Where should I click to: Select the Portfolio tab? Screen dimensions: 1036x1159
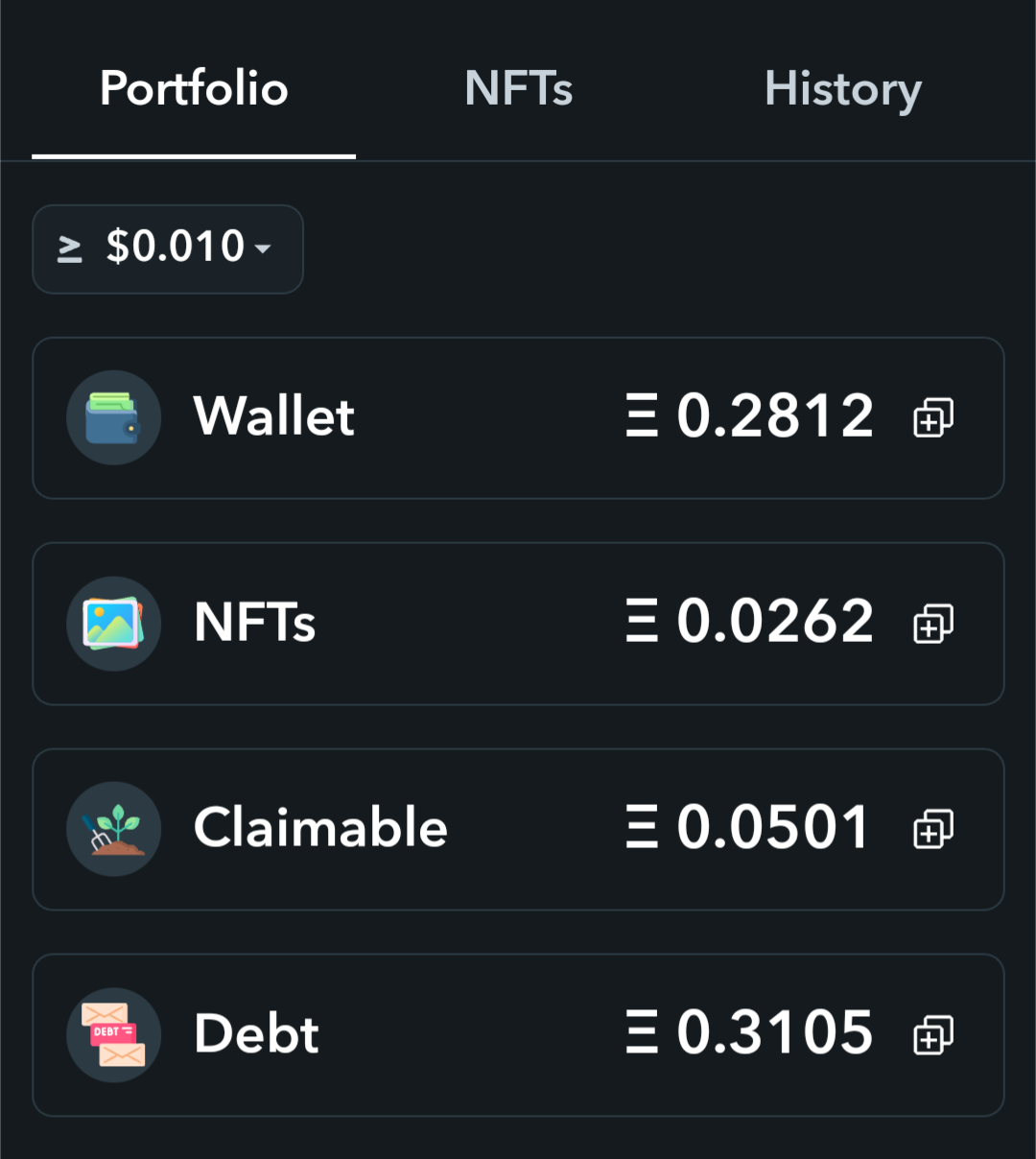tap(194, 89)
